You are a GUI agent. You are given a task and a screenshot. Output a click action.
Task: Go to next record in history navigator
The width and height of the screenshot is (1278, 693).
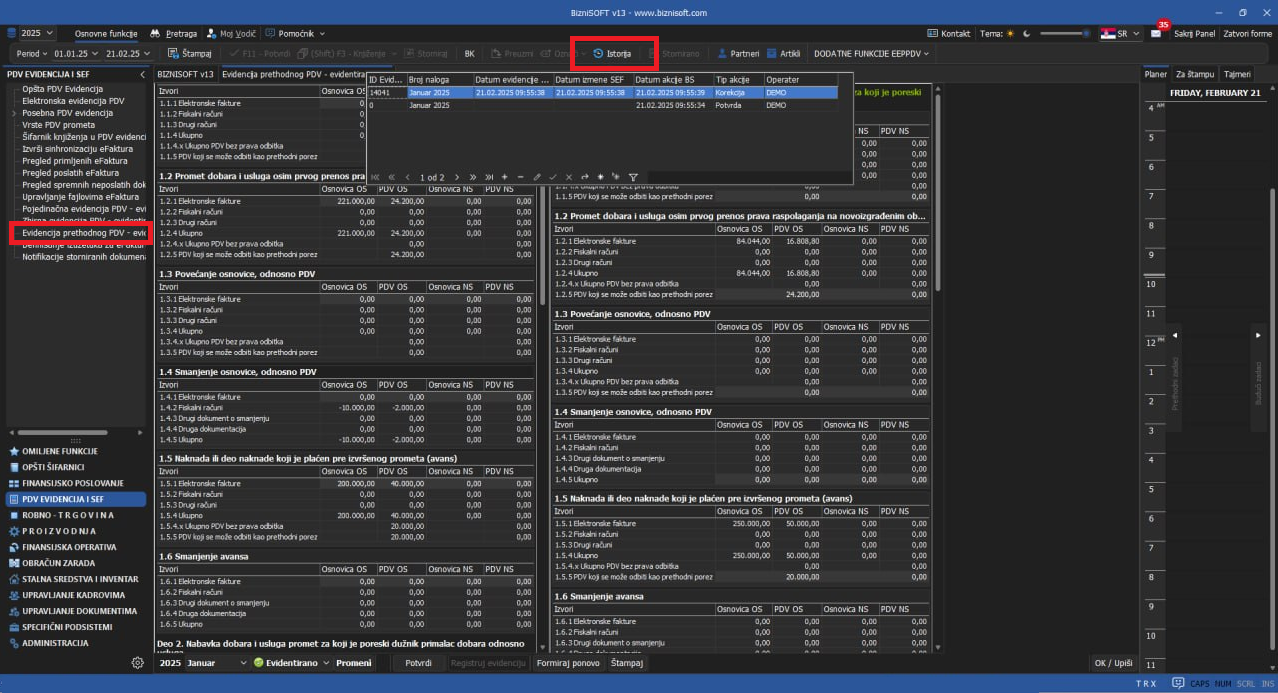point(458,177)
